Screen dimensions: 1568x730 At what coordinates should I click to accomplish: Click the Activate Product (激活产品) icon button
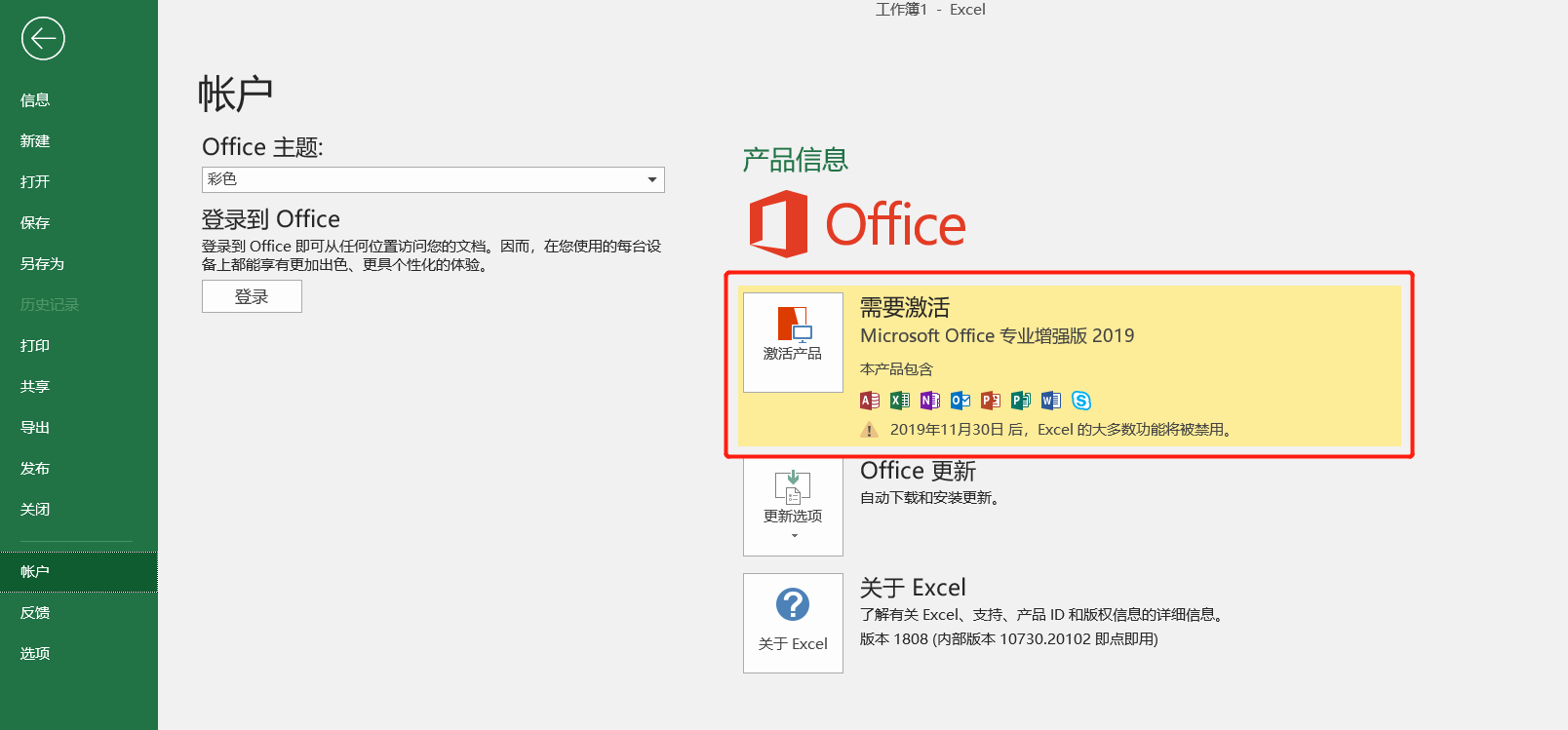click(793, 342)
